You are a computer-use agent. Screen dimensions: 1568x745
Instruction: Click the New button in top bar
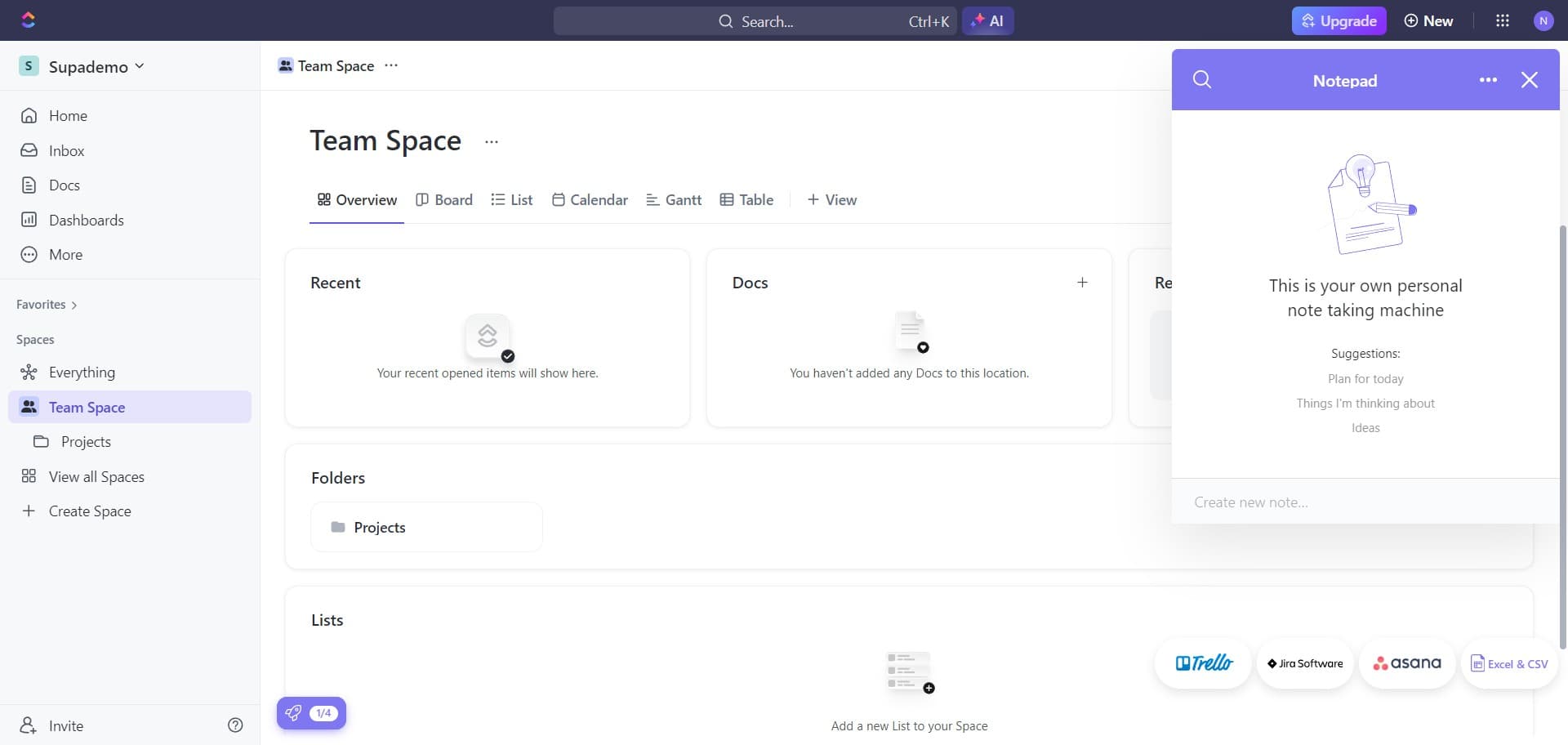click(x=1428, y=21)
